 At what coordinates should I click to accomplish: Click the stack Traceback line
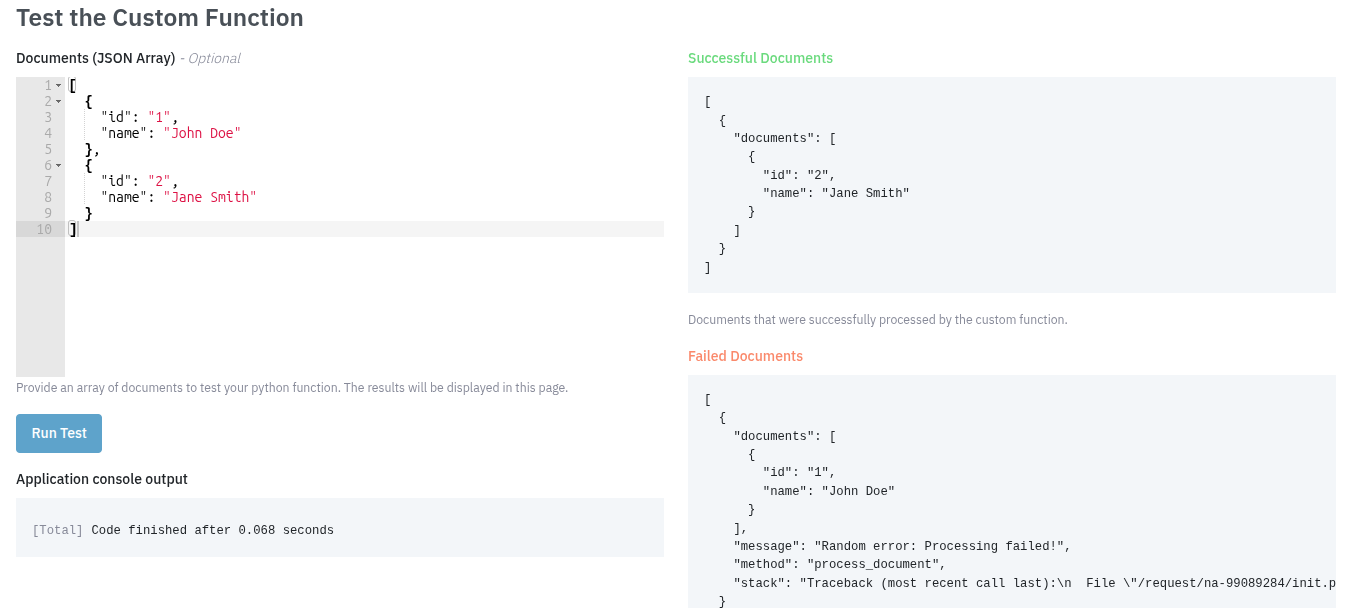(1034, 583)
